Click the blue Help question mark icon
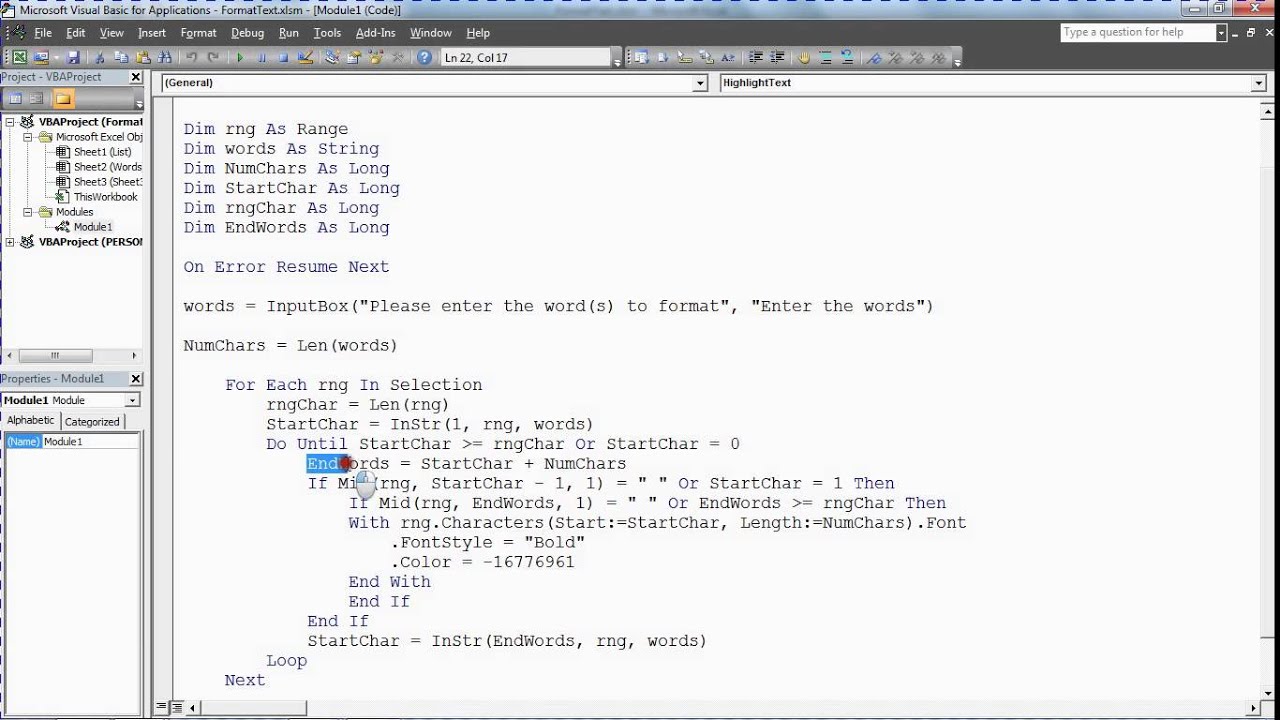1280x720 pixels. [x=424, y=58]
